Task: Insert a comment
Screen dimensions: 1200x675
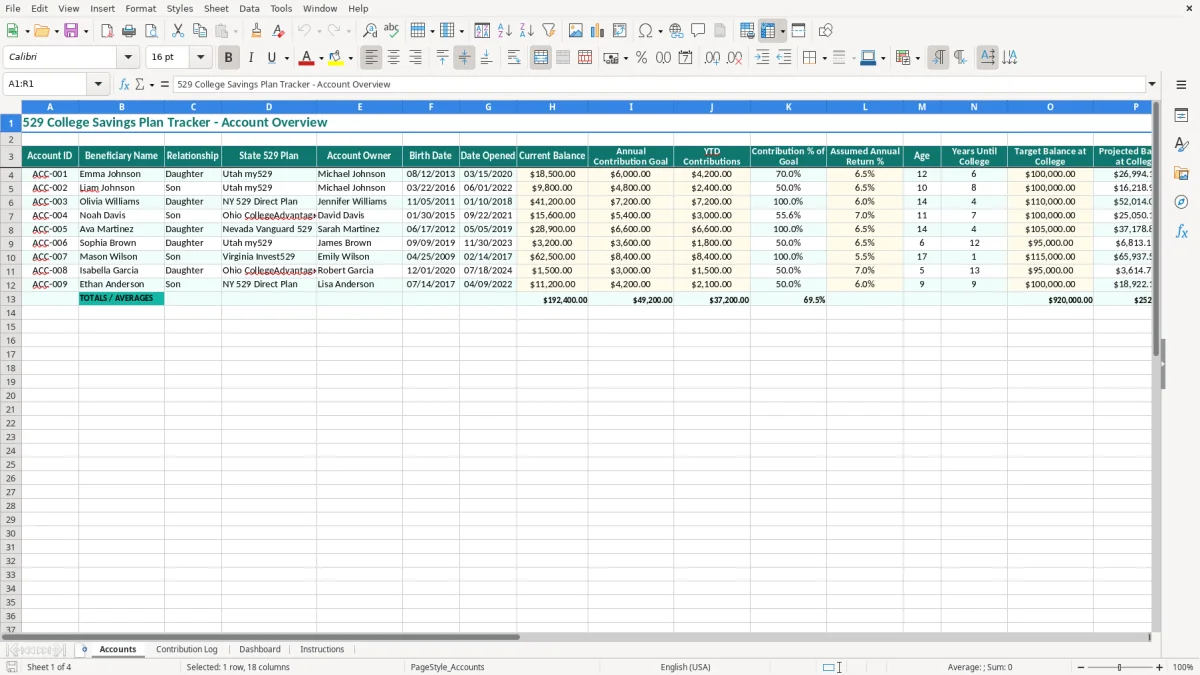Action: click(x=698, y=31)
